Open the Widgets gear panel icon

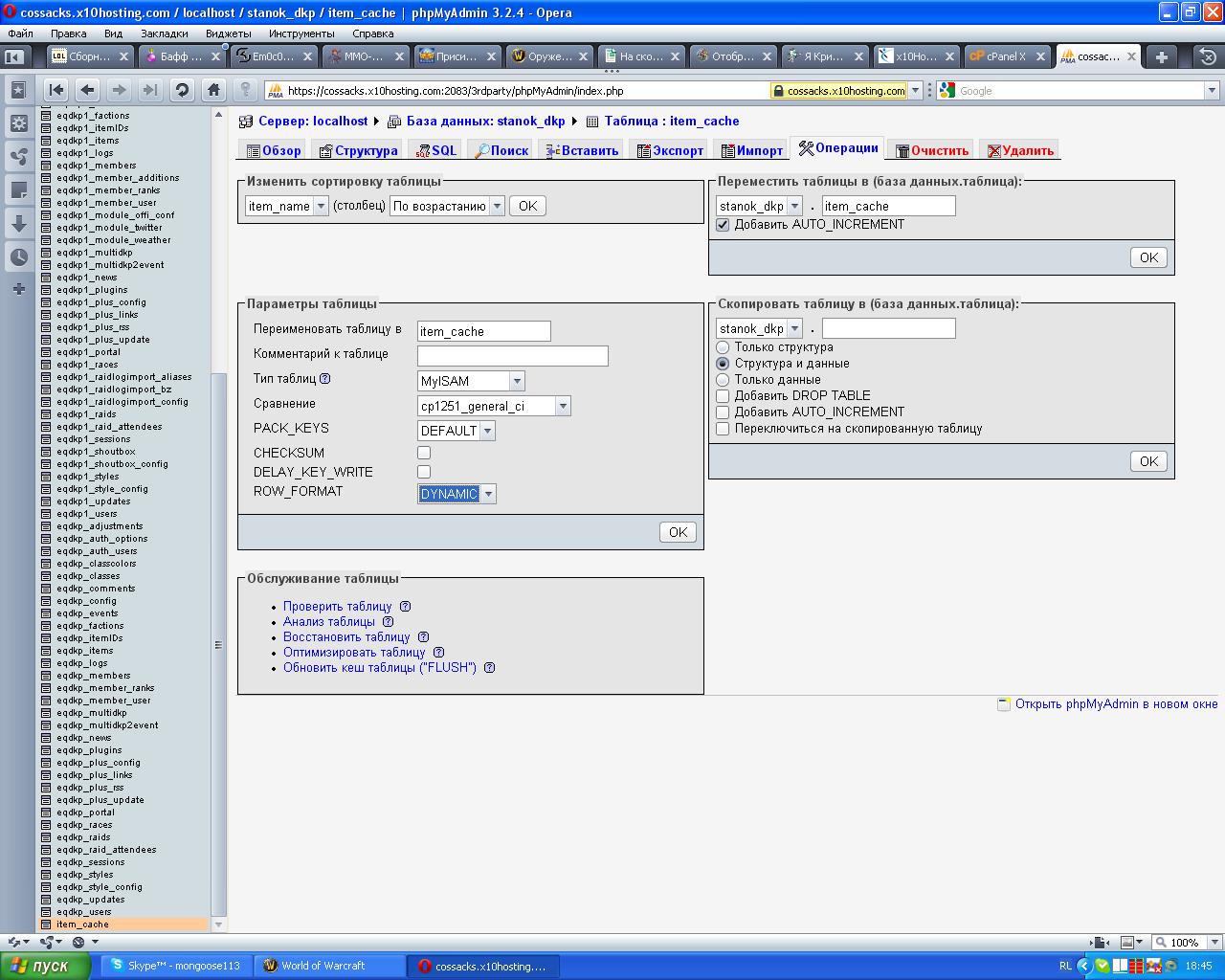(x=18, y=123)
